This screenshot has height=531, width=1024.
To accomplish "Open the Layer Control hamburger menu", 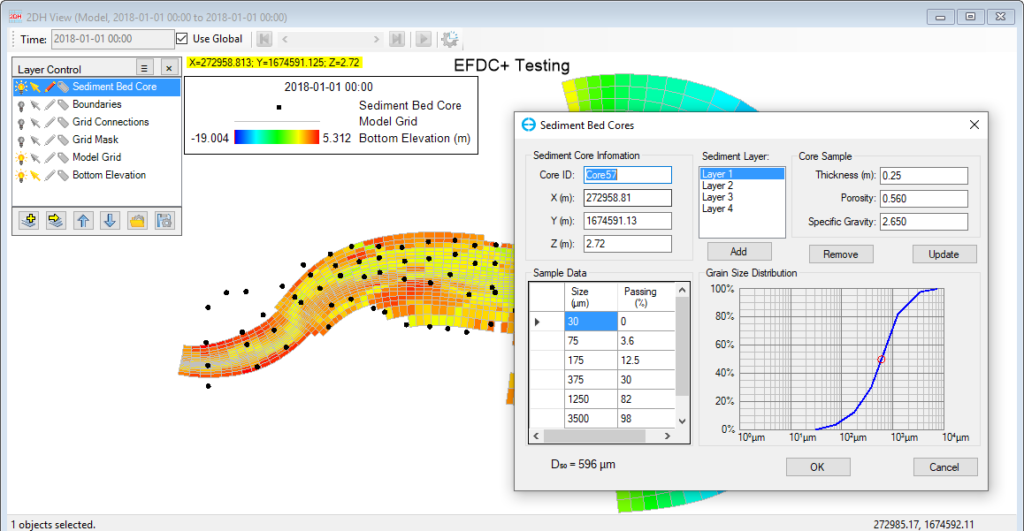I will tap(144, 68).
